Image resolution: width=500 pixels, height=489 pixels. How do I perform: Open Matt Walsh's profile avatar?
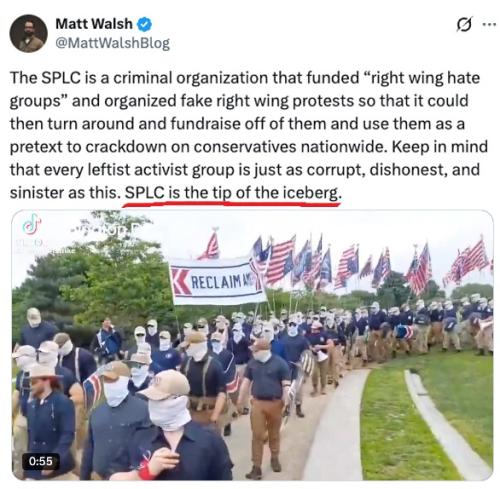click(28, 33)
